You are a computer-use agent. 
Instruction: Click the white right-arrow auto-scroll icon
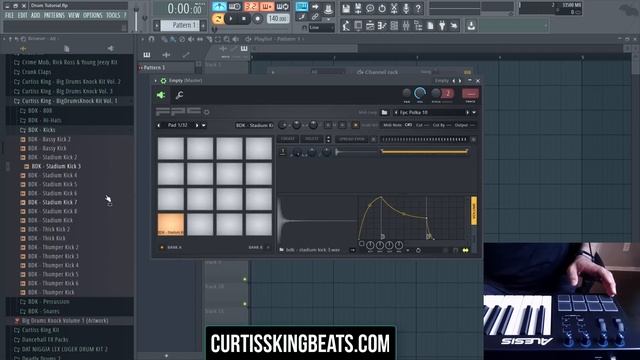click(x=315, y=7)
